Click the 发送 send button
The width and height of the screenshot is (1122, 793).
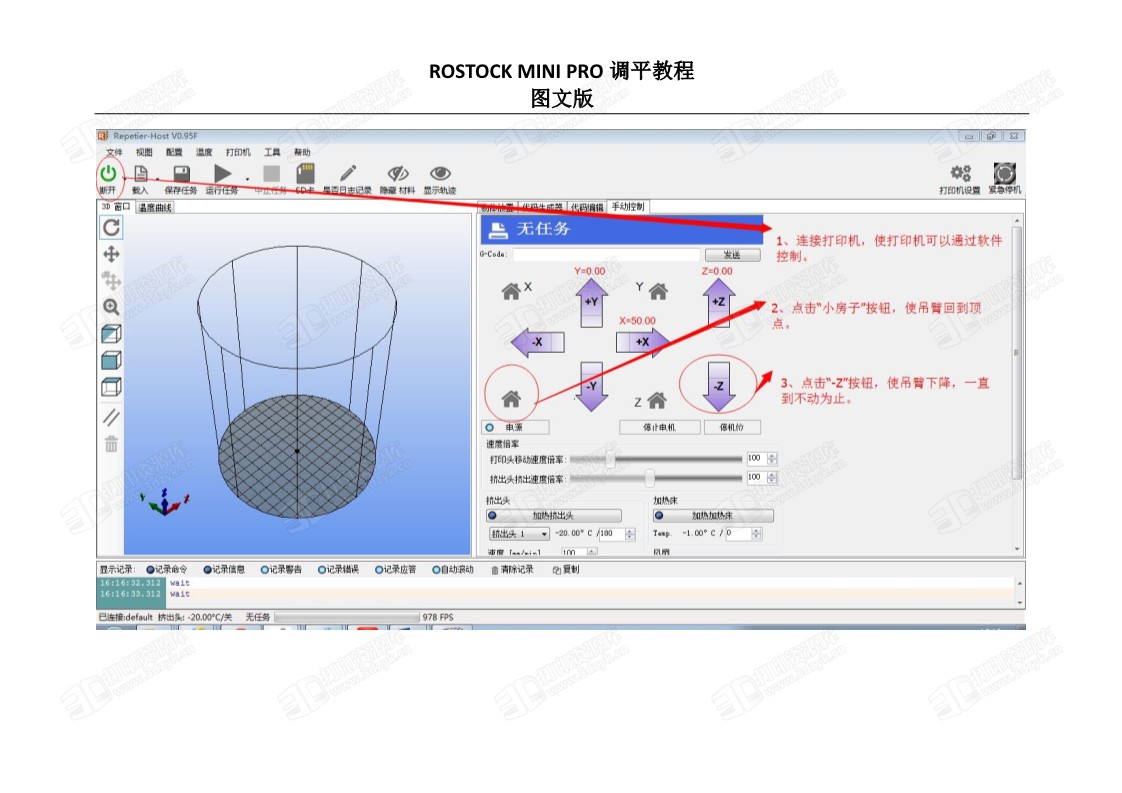coord(726,255)
